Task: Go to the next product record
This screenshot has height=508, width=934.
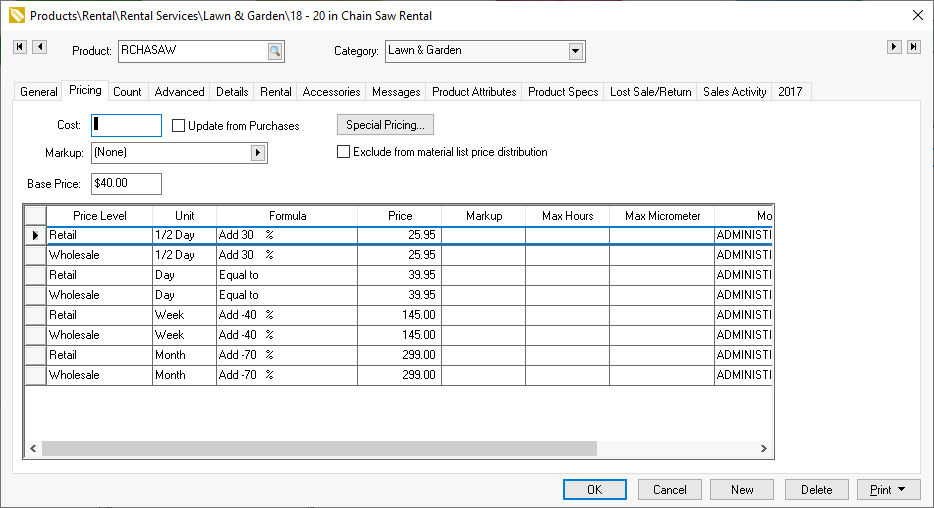Action: 895,47
